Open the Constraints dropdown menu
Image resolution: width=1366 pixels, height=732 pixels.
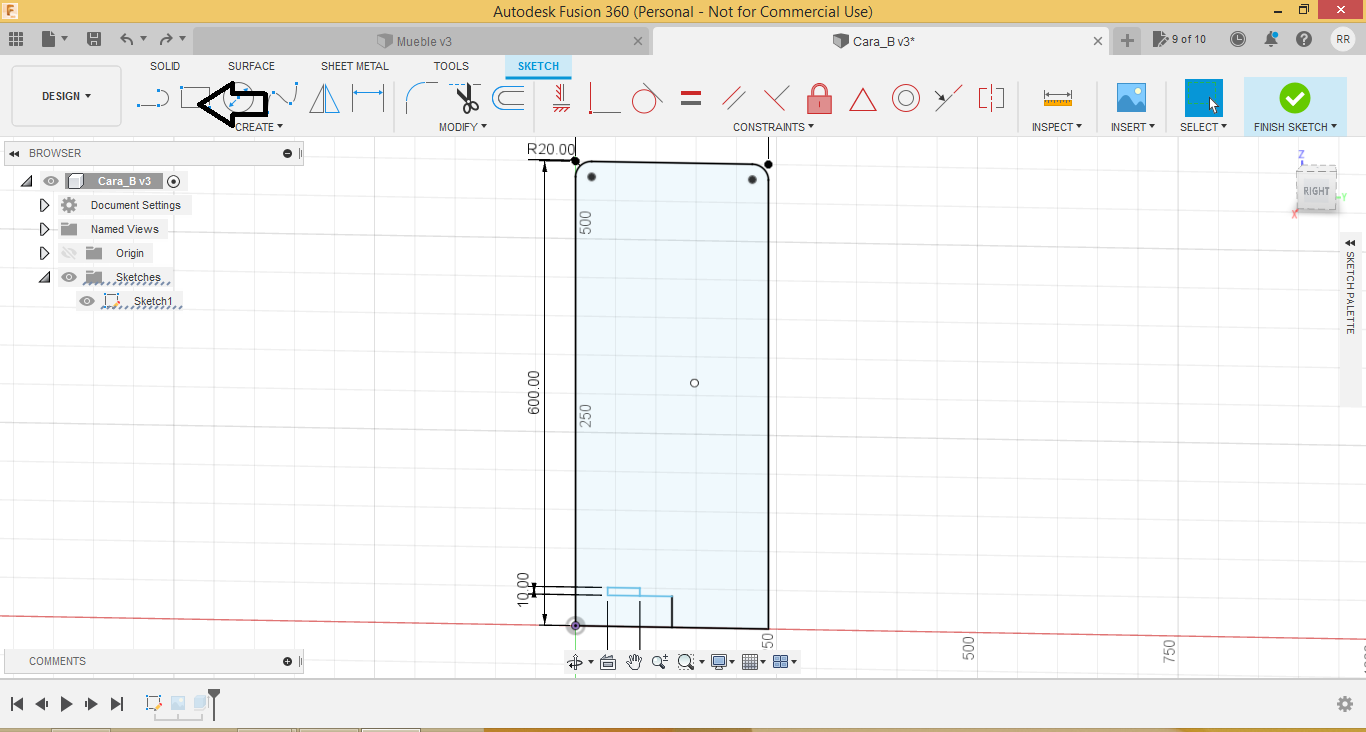[x=774, y=127]
